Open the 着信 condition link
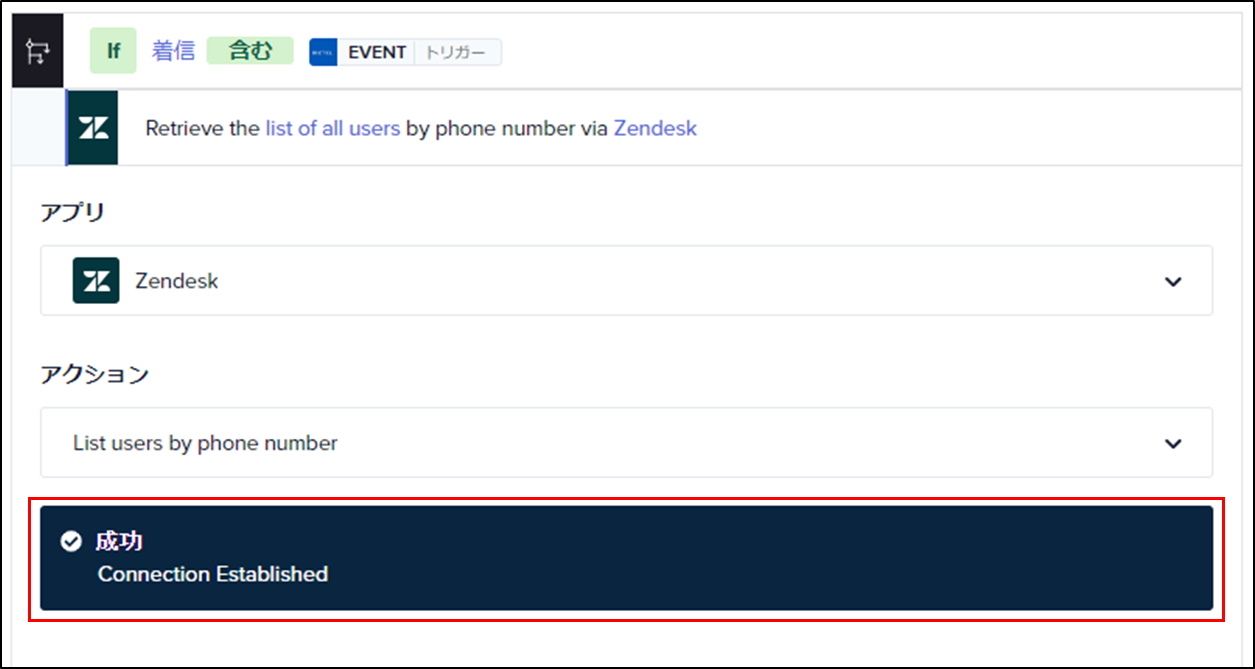1255x669 pixels. coord(174,51)
